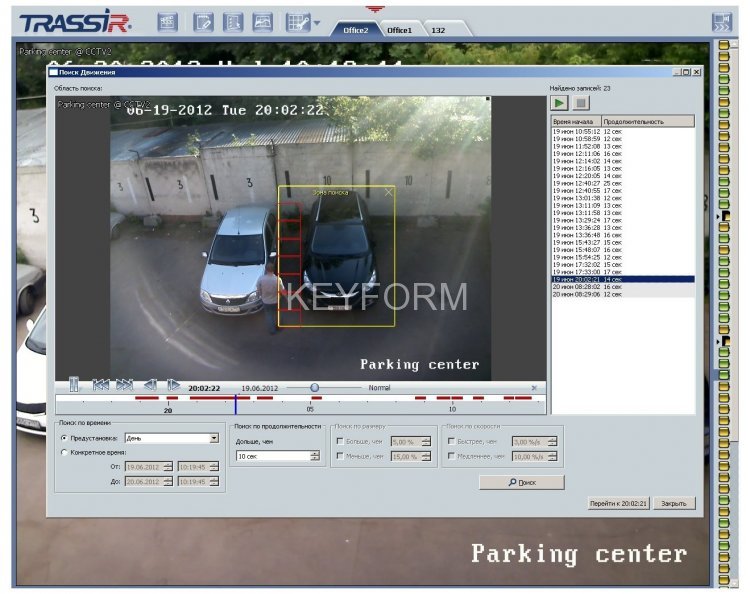Screen dimensions: 750x594
Task: Click the pause button in playback controls
Action: pos(74,385)
